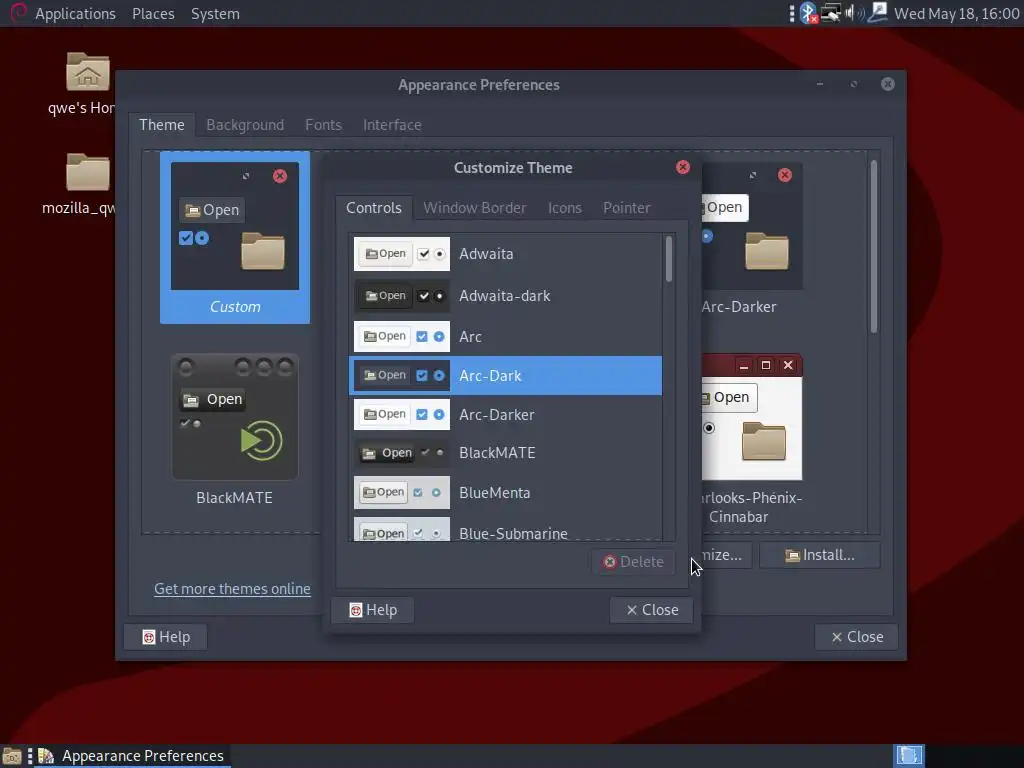This screenshot has height=768, width=1024.
Task: Select Arc-Dark in the controls list
Action: (505, 376)
